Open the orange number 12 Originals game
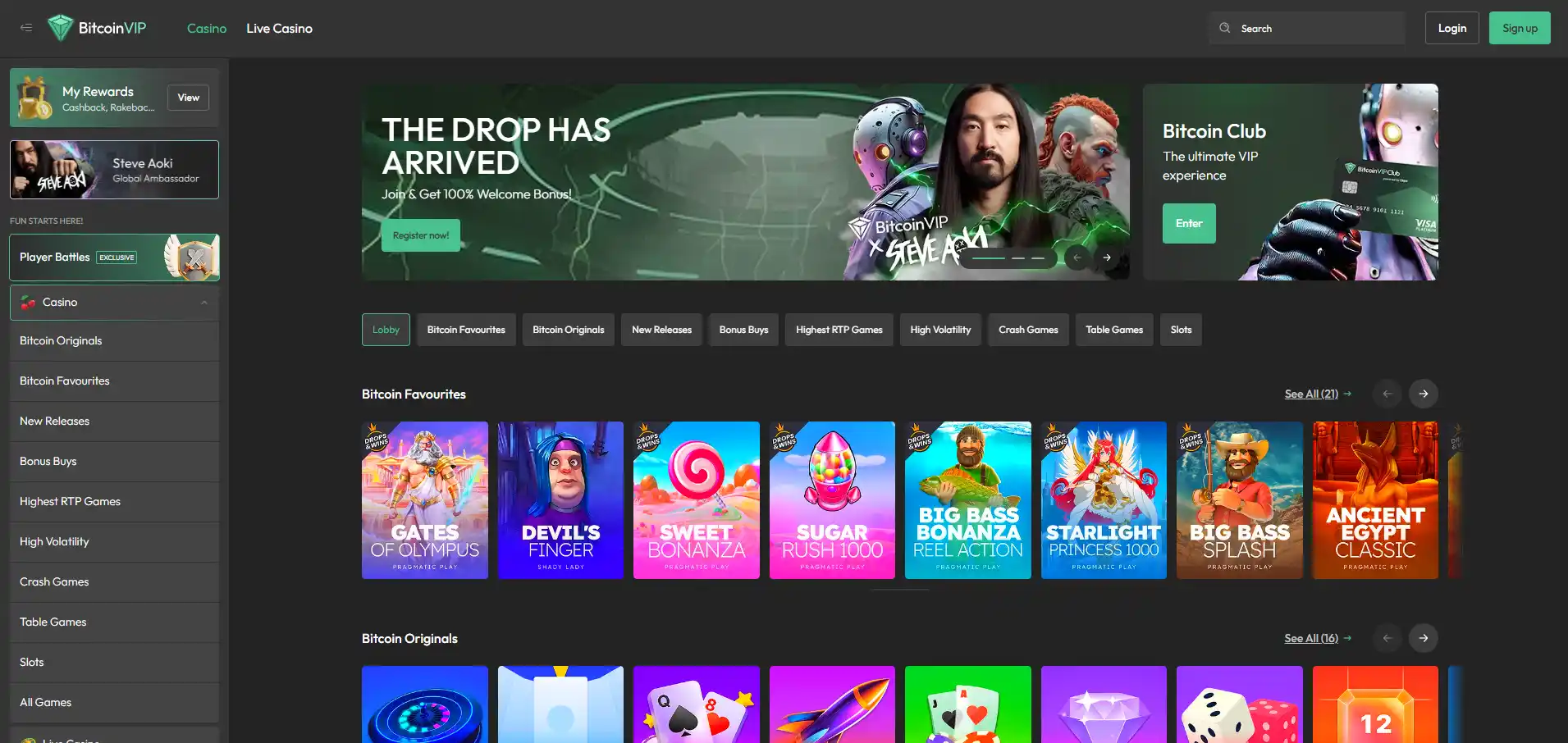1568x743 pixels. pyautogui.click(x=1375, y=704)
